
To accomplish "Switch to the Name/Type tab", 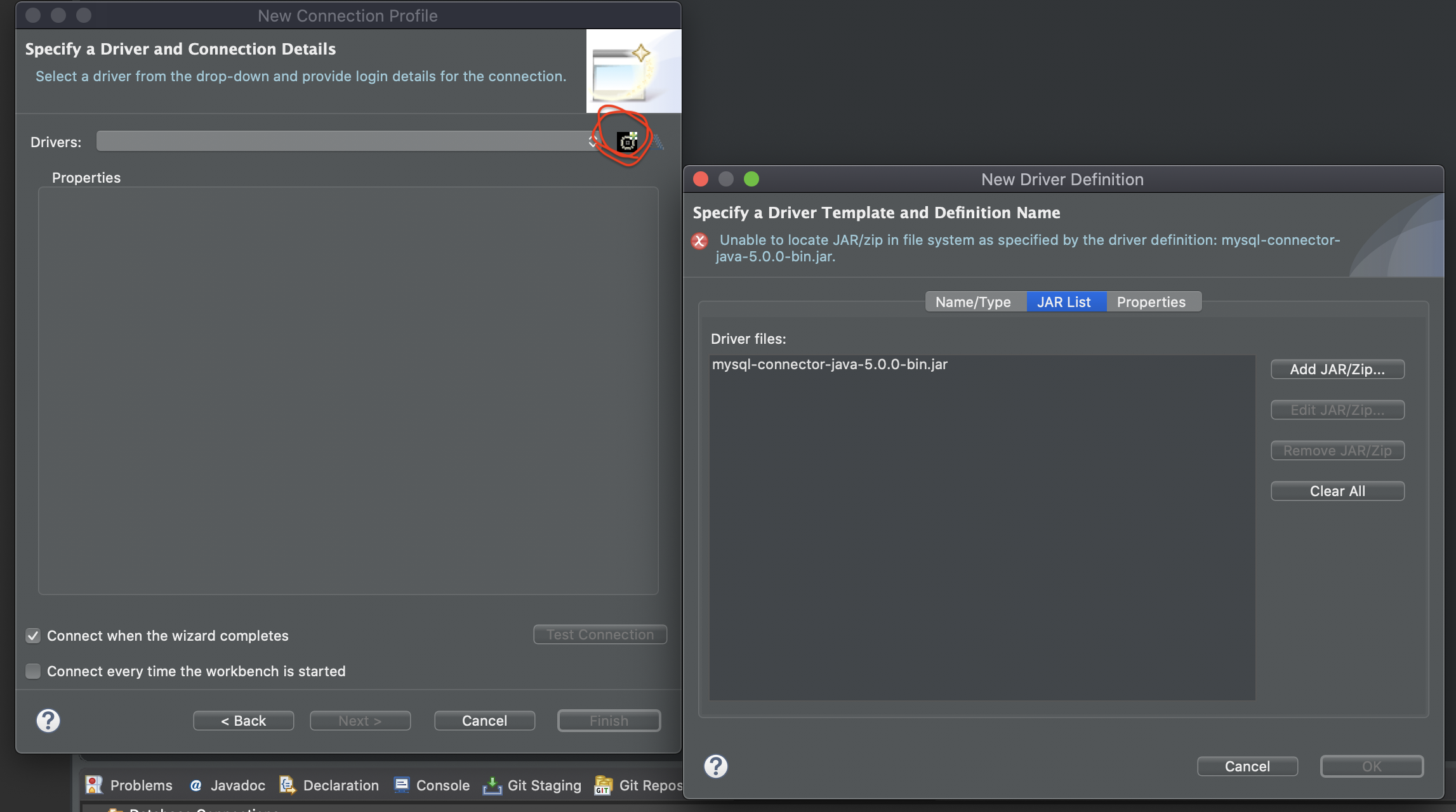I will point(973,302).
